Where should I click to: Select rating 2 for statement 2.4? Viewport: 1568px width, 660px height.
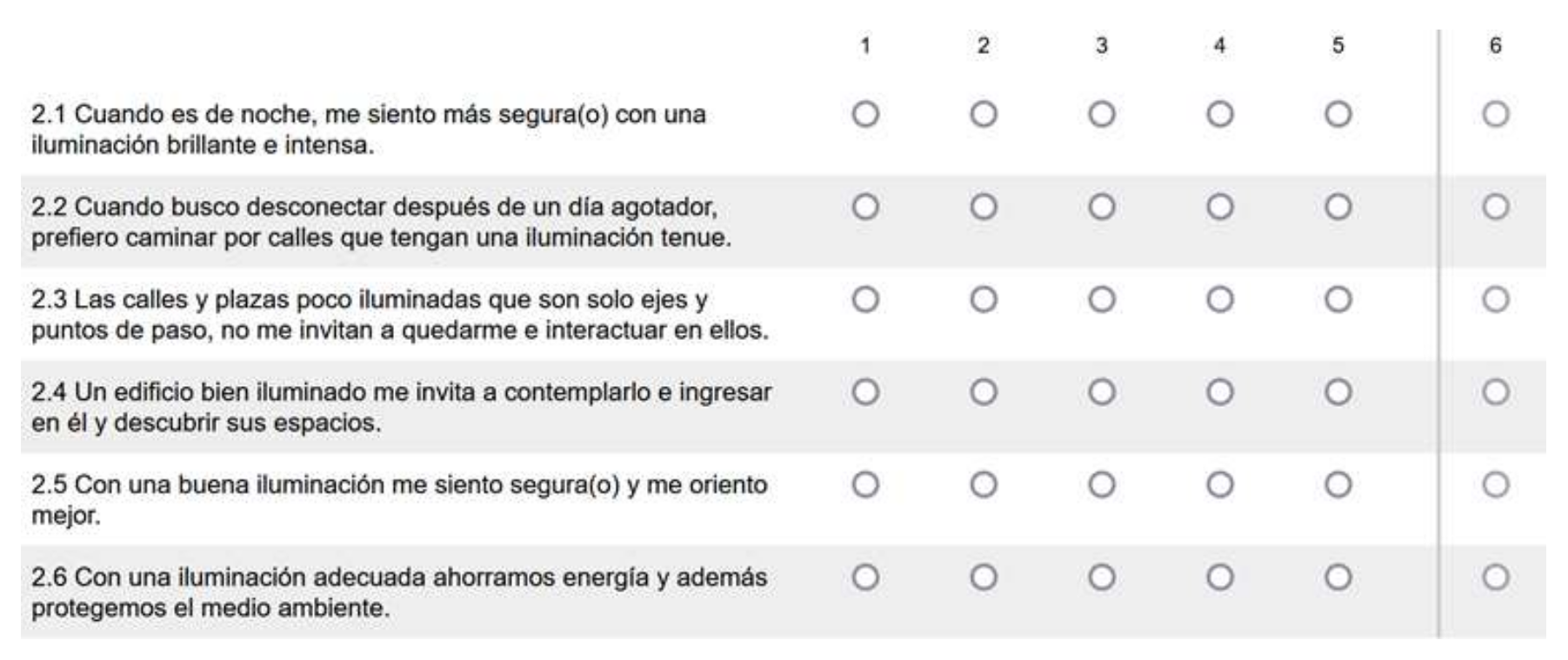pyautogui.click(x=984, y=392)
